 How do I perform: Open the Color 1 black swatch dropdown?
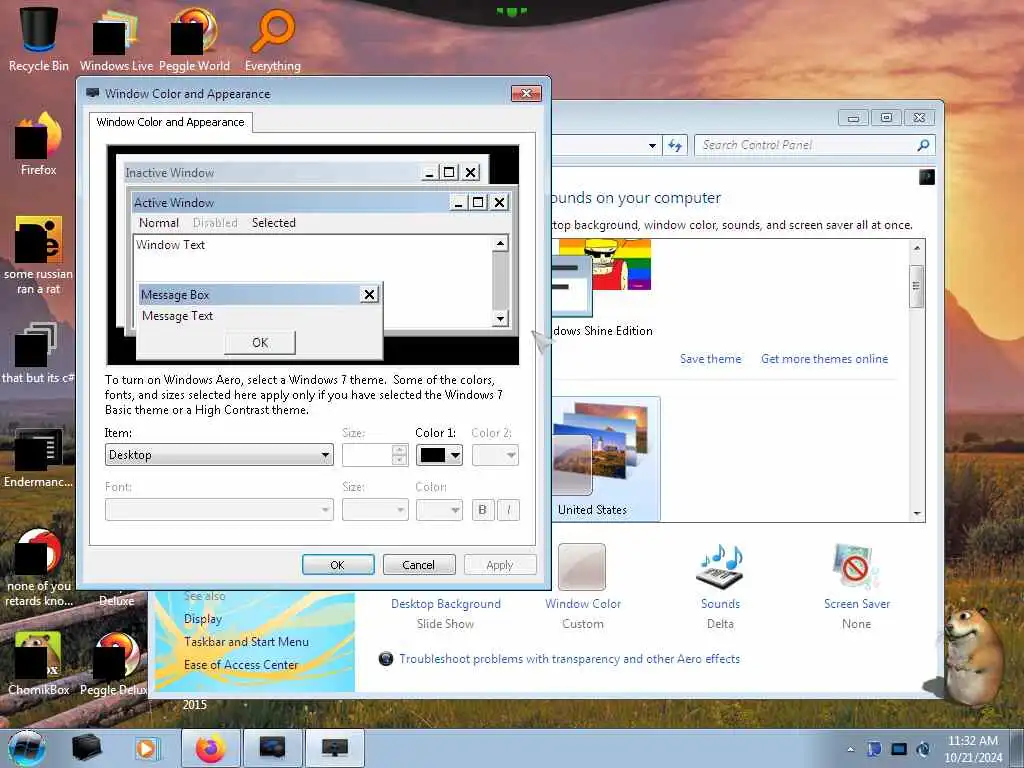click(x=440, y=455)
